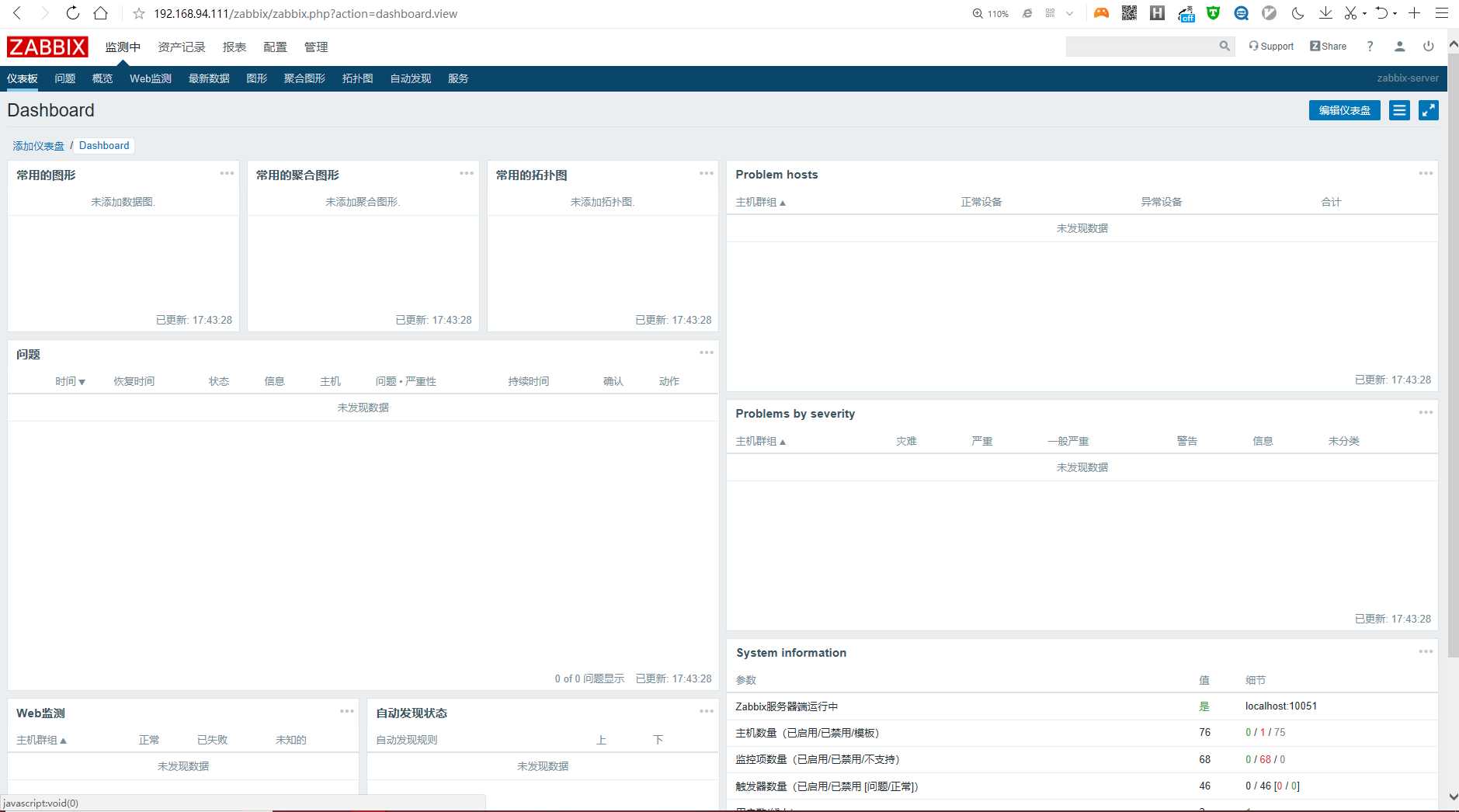Switch to the 最新数据 submenu tab
This screenshot has height=812, width=1459.
(x=209, y=78)
